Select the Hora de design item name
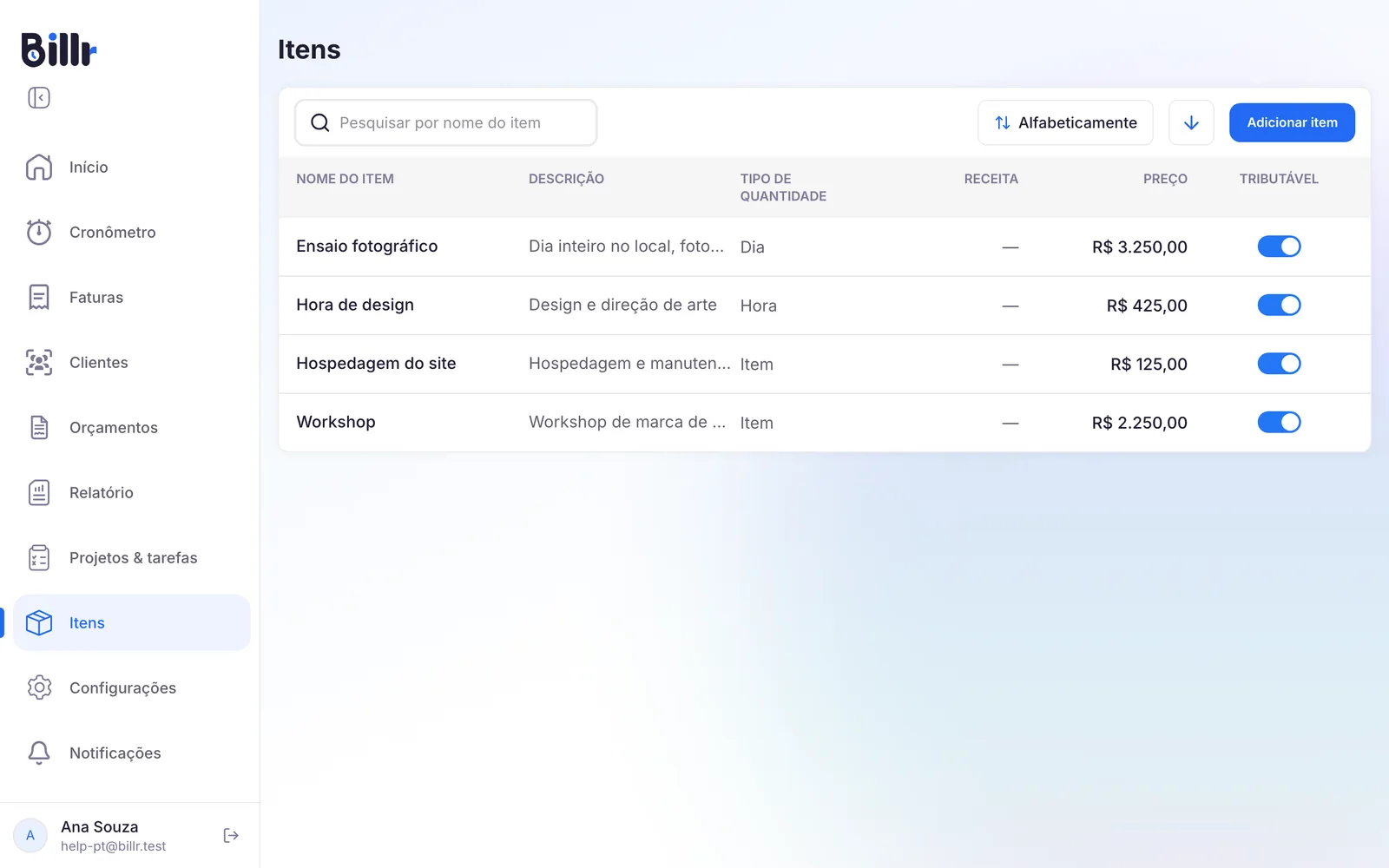1389x868 pixels. [355, 305]
